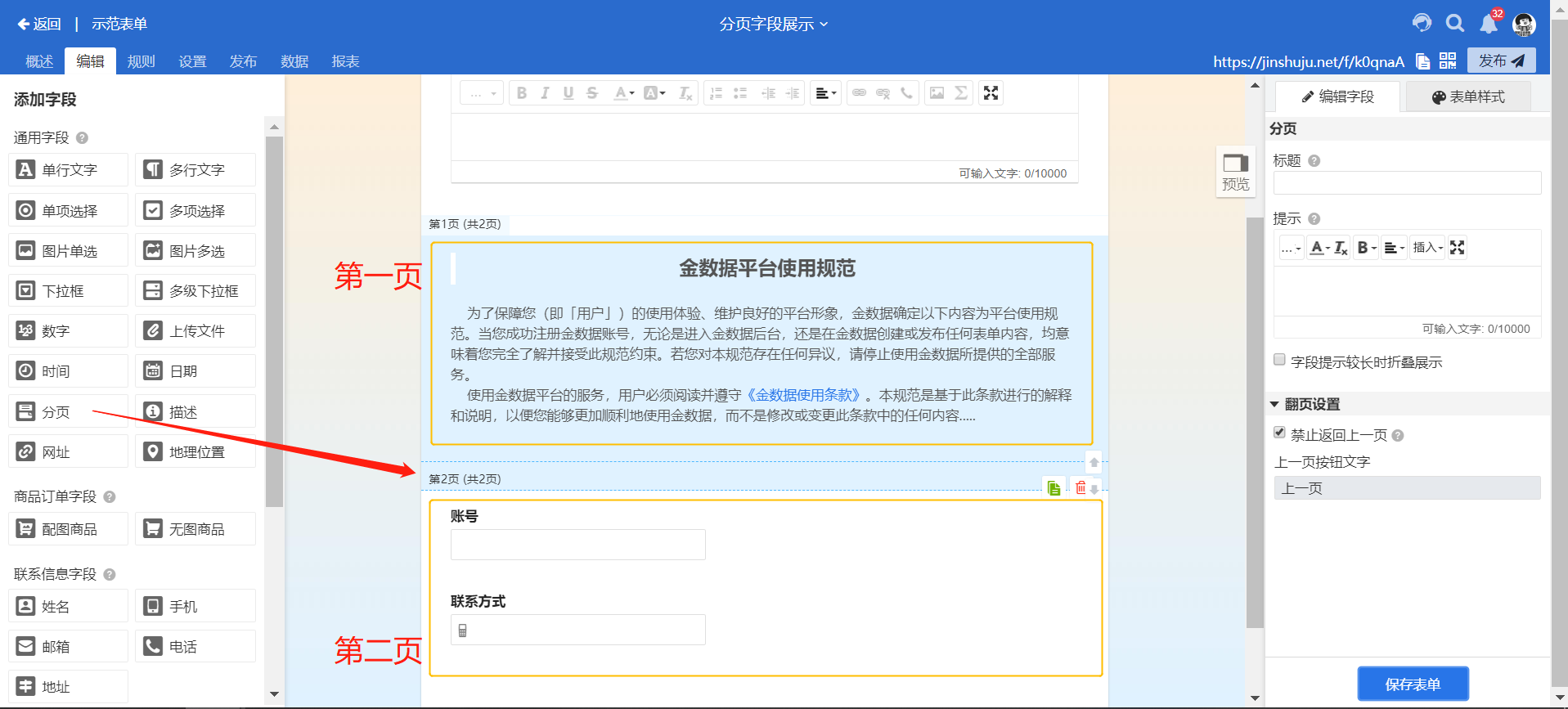This screenshot has height=709, width=1568.
Task: Add a 无图商品 field
Action: point(195,528)
